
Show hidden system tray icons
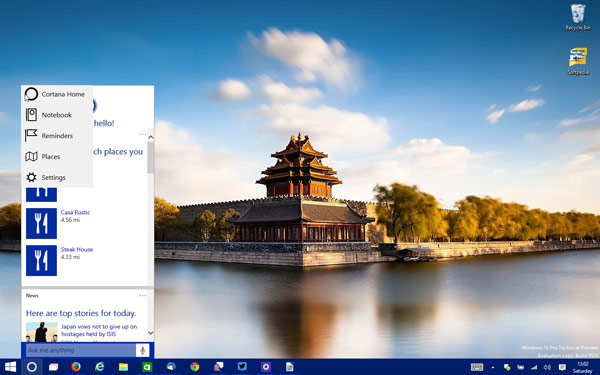click(x=493, y=367)
